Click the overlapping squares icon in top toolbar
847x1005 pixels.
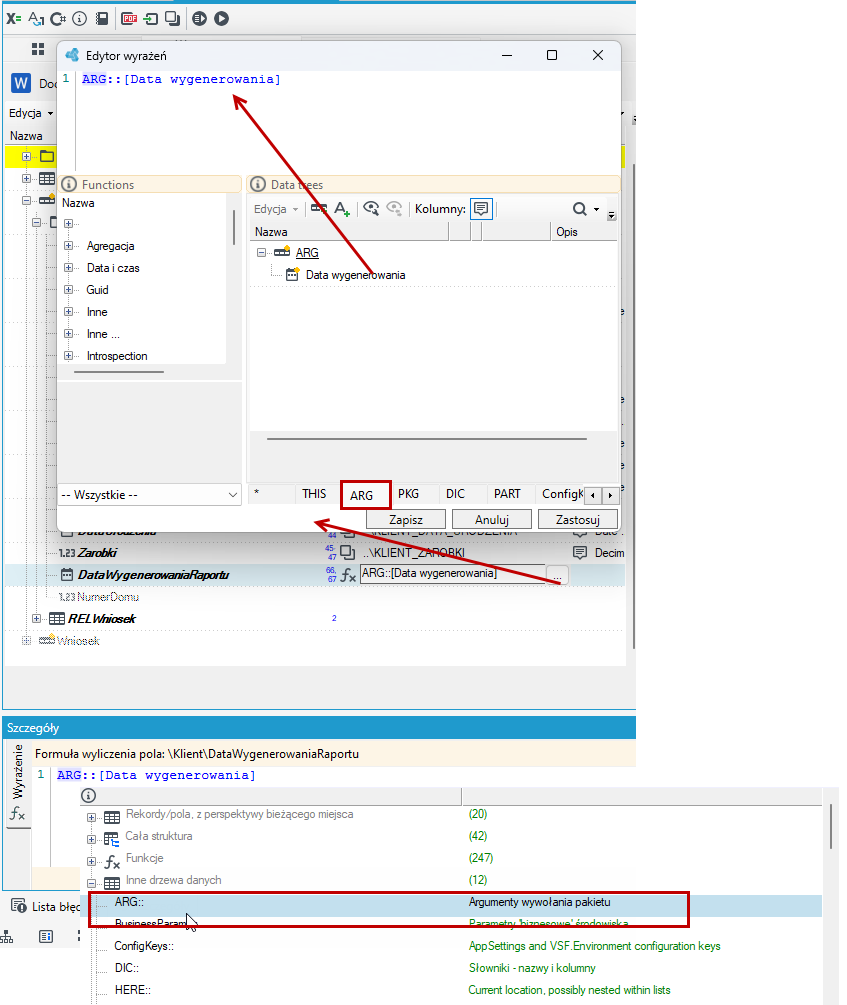(172, 19)
